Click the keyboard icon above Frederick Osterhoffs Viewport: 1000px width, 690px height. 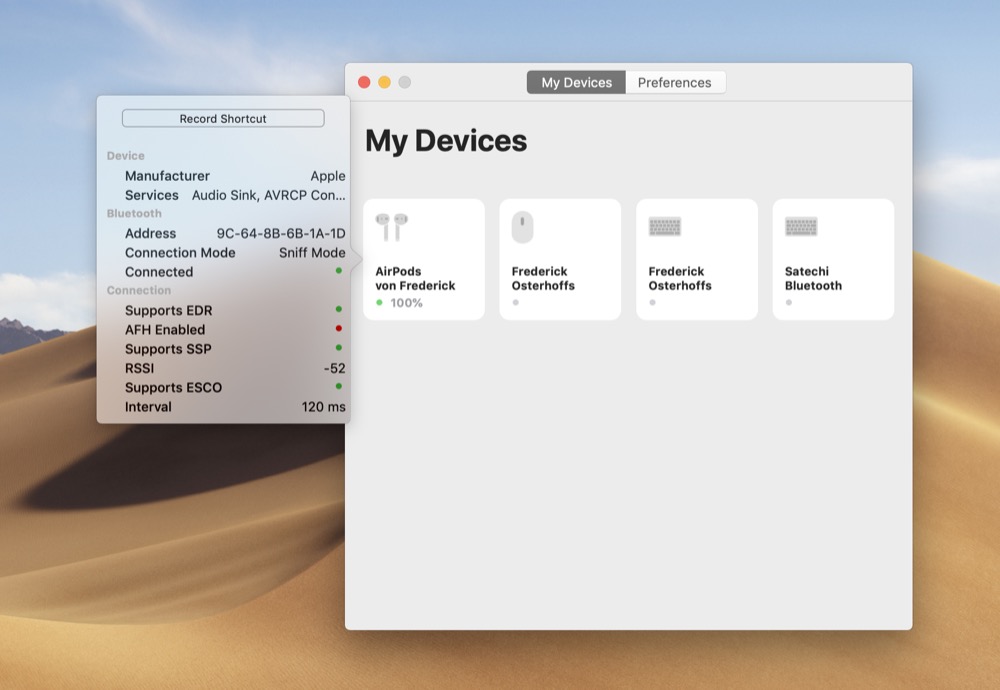click(664, 227)
